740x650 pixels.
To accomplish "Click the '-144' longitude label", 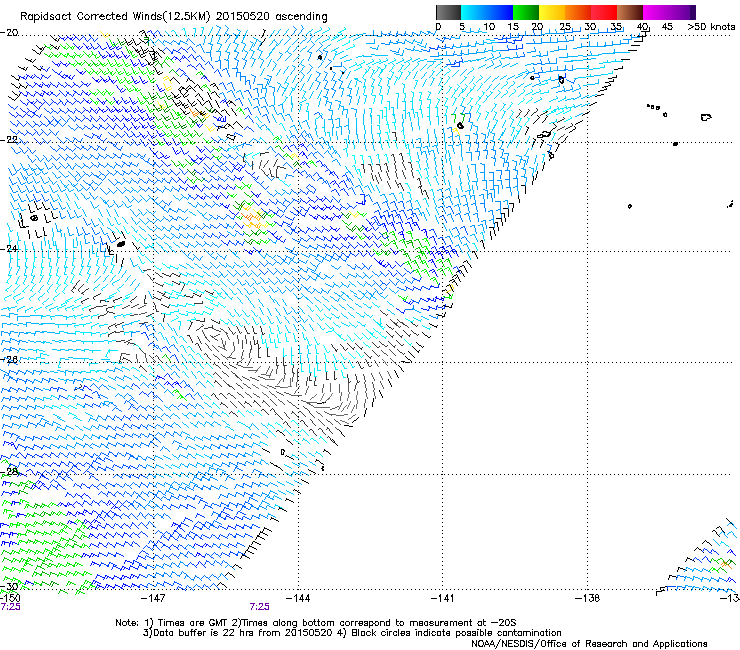I will coord(298,599).
